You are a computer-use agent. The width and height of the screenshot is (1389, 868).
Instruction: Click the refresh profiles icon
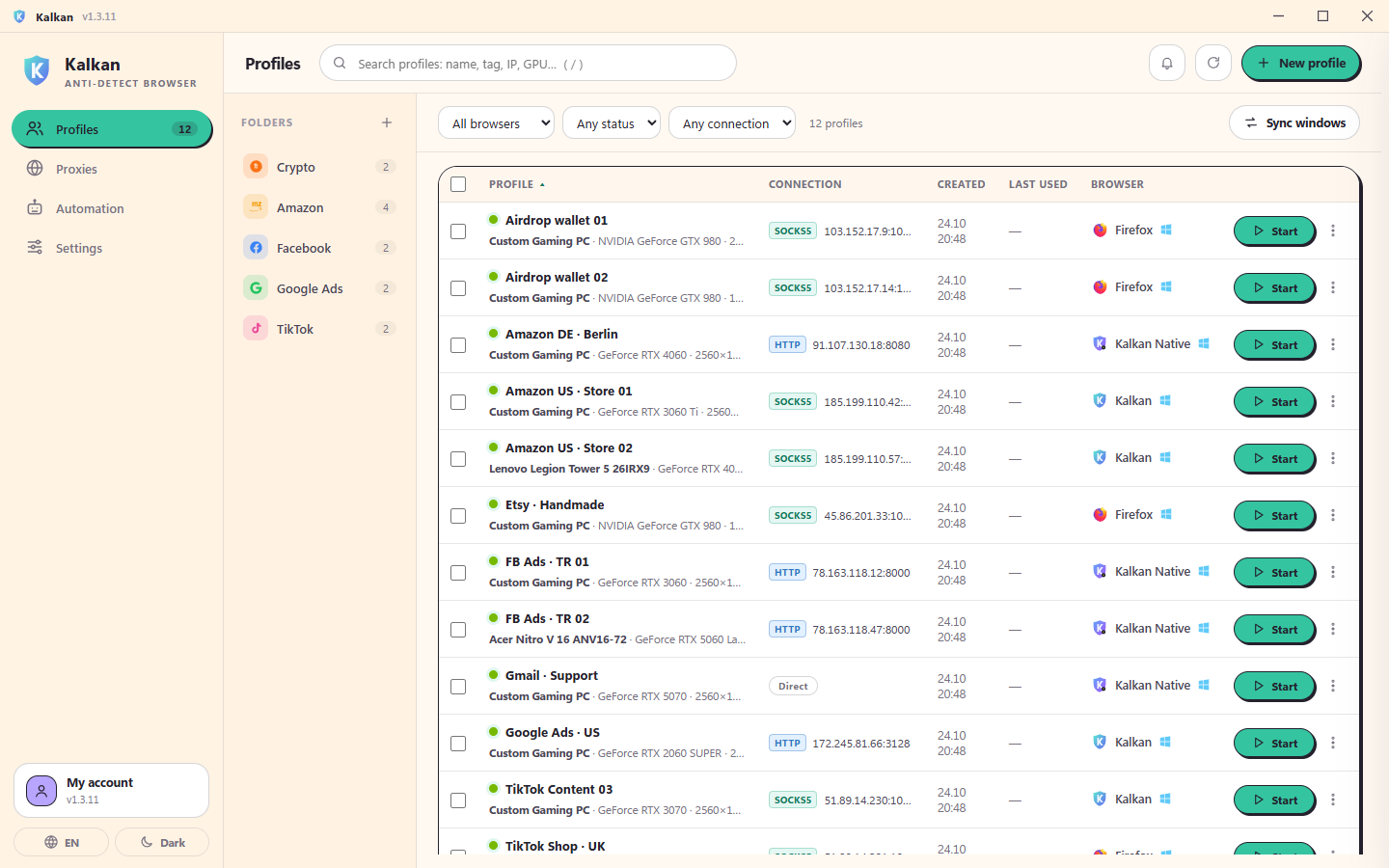pos(1213,63)
